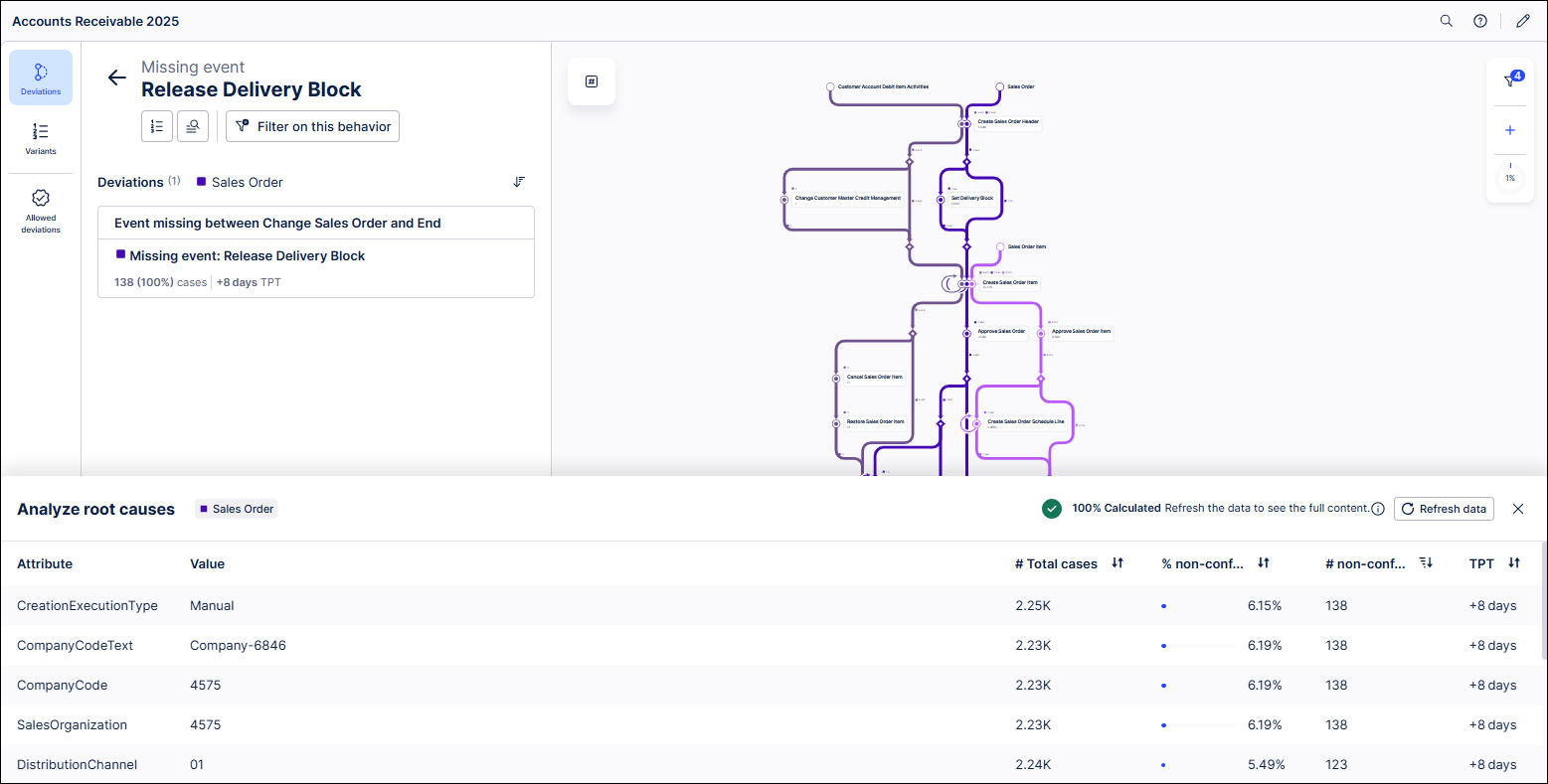Sort the Deviations list
The image size is (1548, 784).
pyautogui.click(x=519, y=182)
